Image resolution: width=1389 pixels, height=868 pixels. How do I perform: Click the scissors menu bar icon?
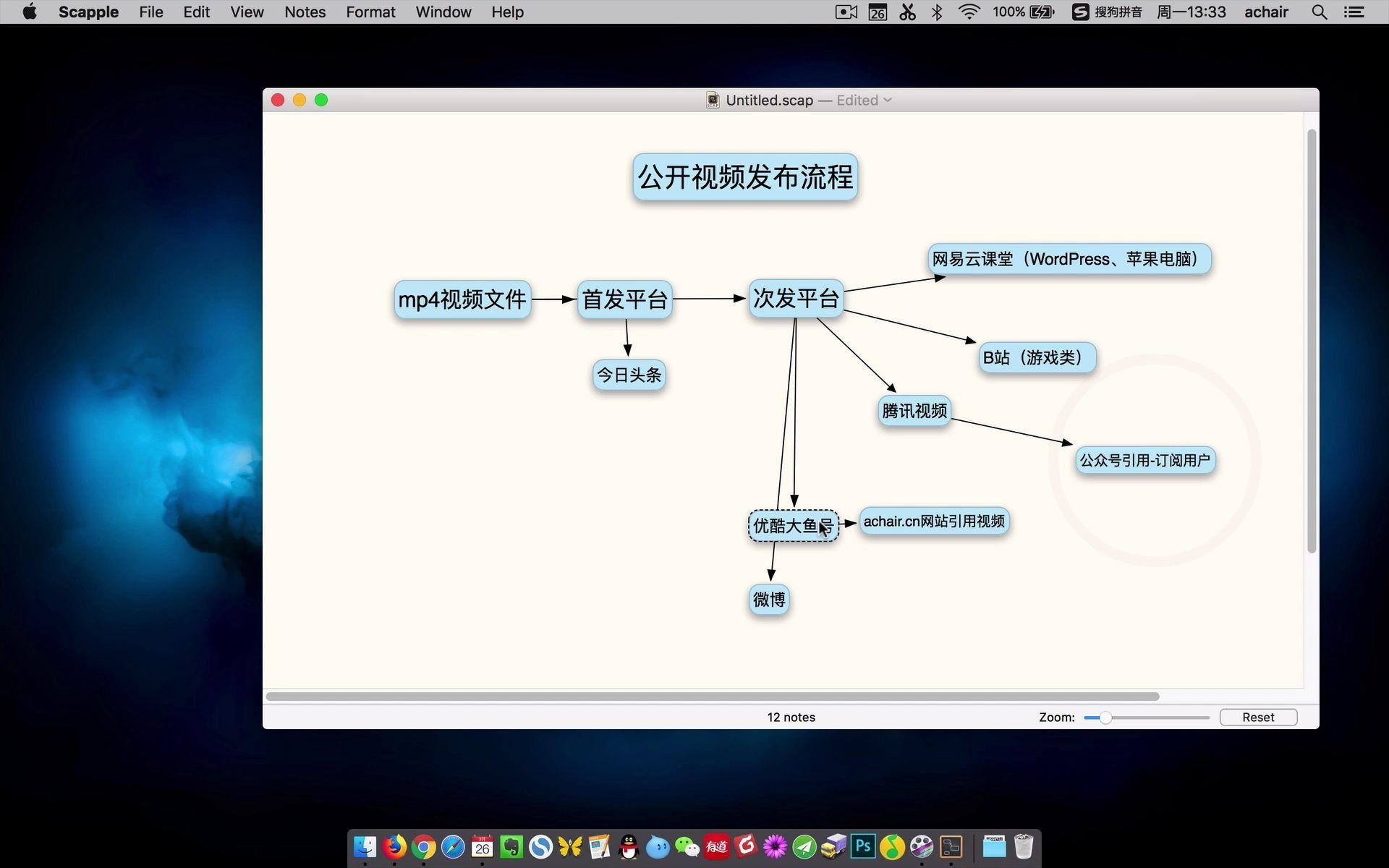(x=907, y=12)
